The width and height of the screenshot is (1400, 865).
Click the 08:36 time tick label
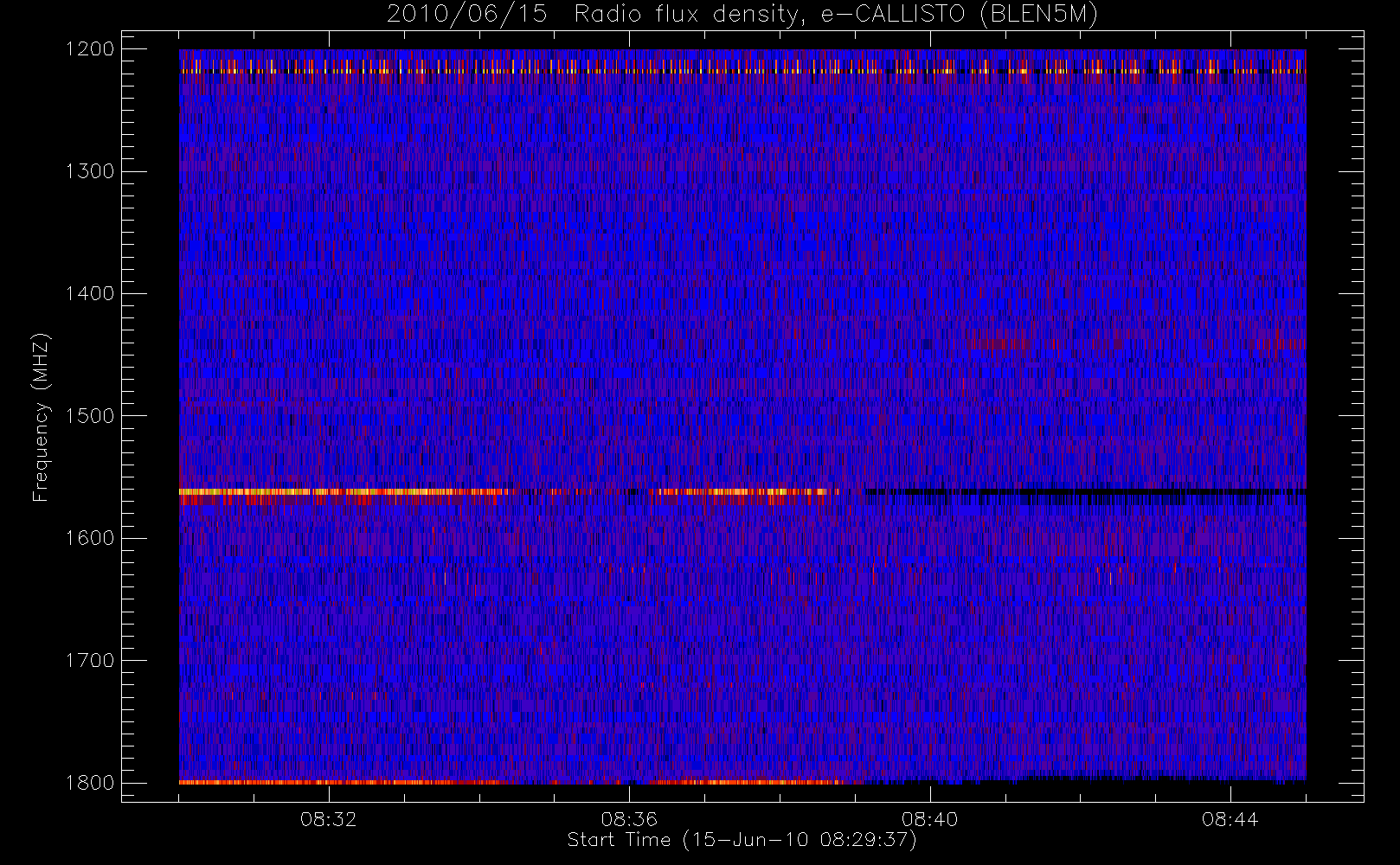tap(630, 819)
